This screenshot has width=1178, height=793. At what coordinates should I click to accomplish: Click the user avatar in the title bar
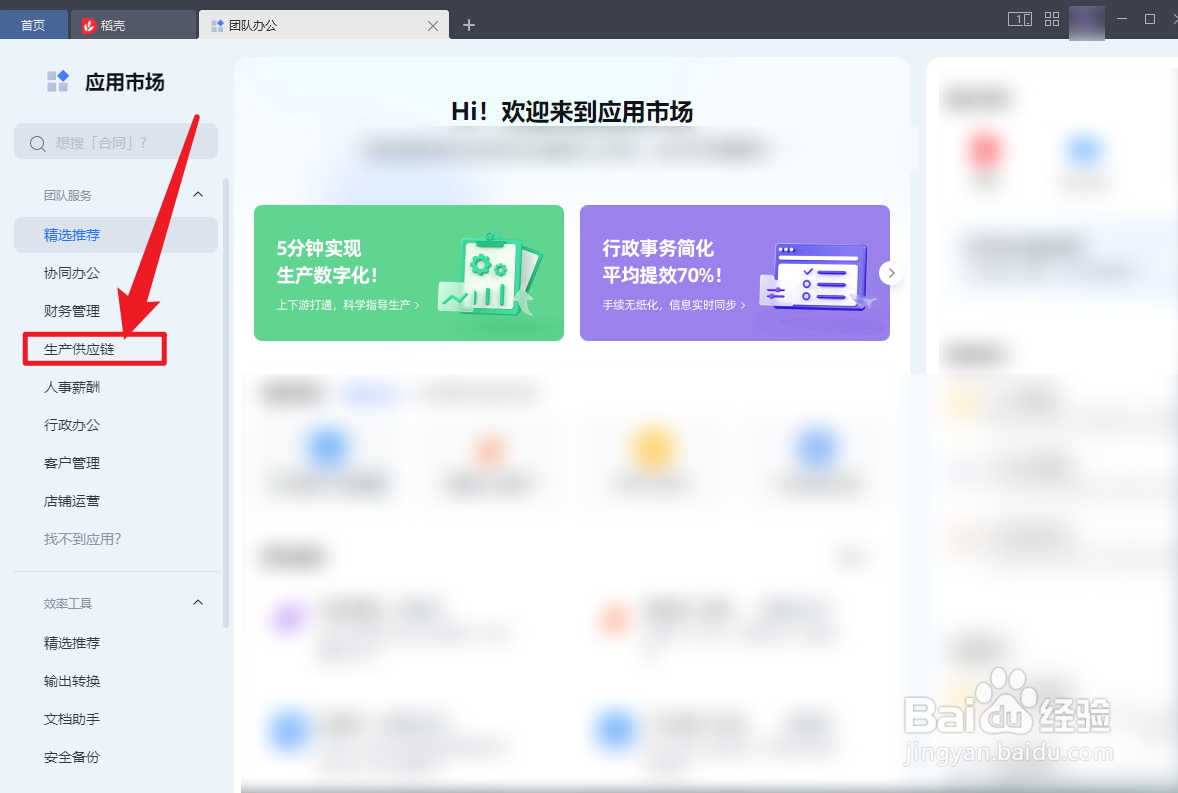tap(1086, 22)
